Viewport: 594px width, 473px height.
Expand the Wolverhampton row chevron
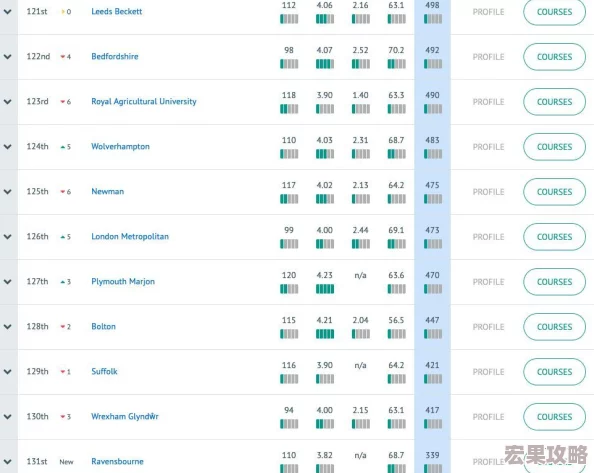click(x=8, y=147)
